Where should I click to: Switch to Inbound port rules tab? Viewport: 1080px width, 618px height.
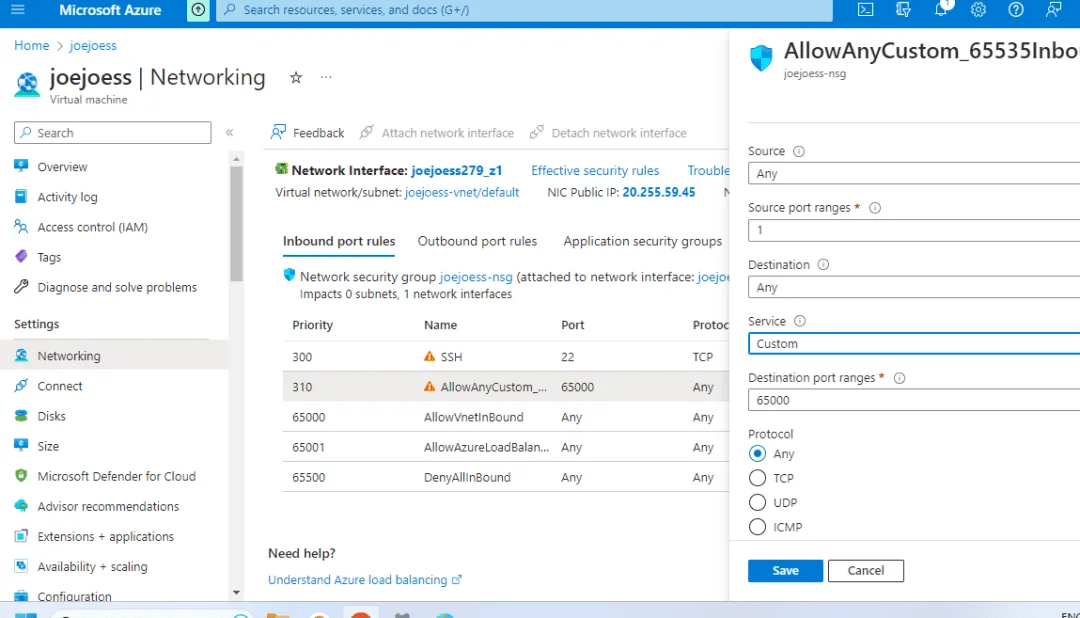[x=339, y=241]
